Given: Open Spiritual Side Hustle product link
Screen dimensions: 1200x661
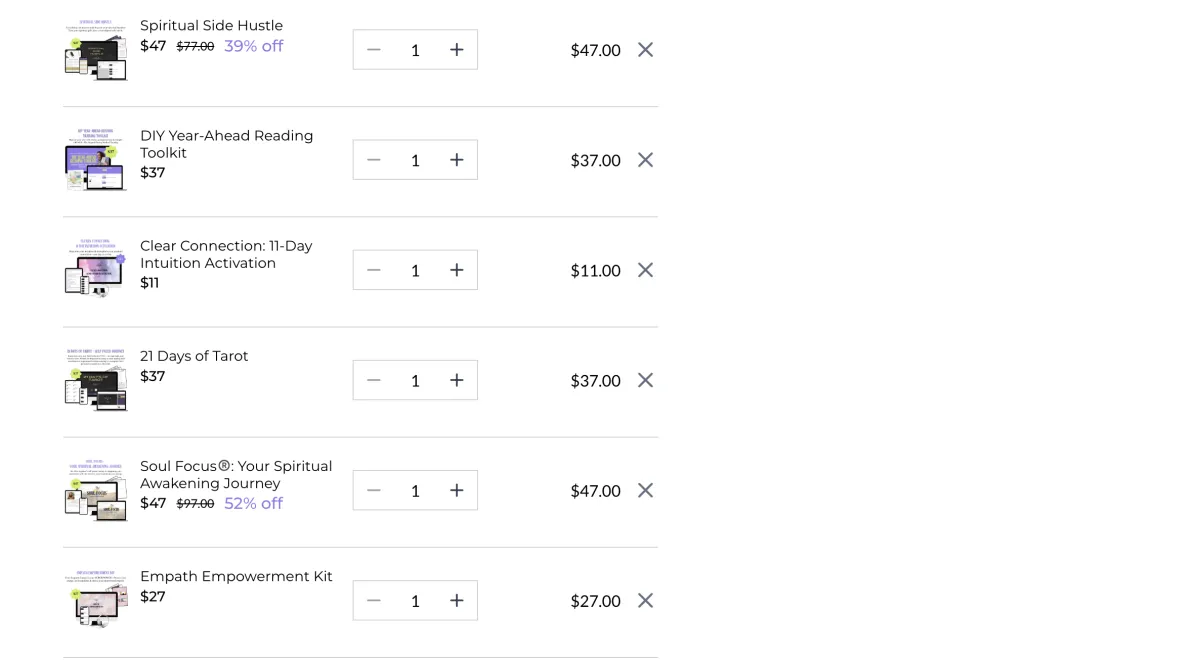Looking at the screenshot, I should [211, 26].
